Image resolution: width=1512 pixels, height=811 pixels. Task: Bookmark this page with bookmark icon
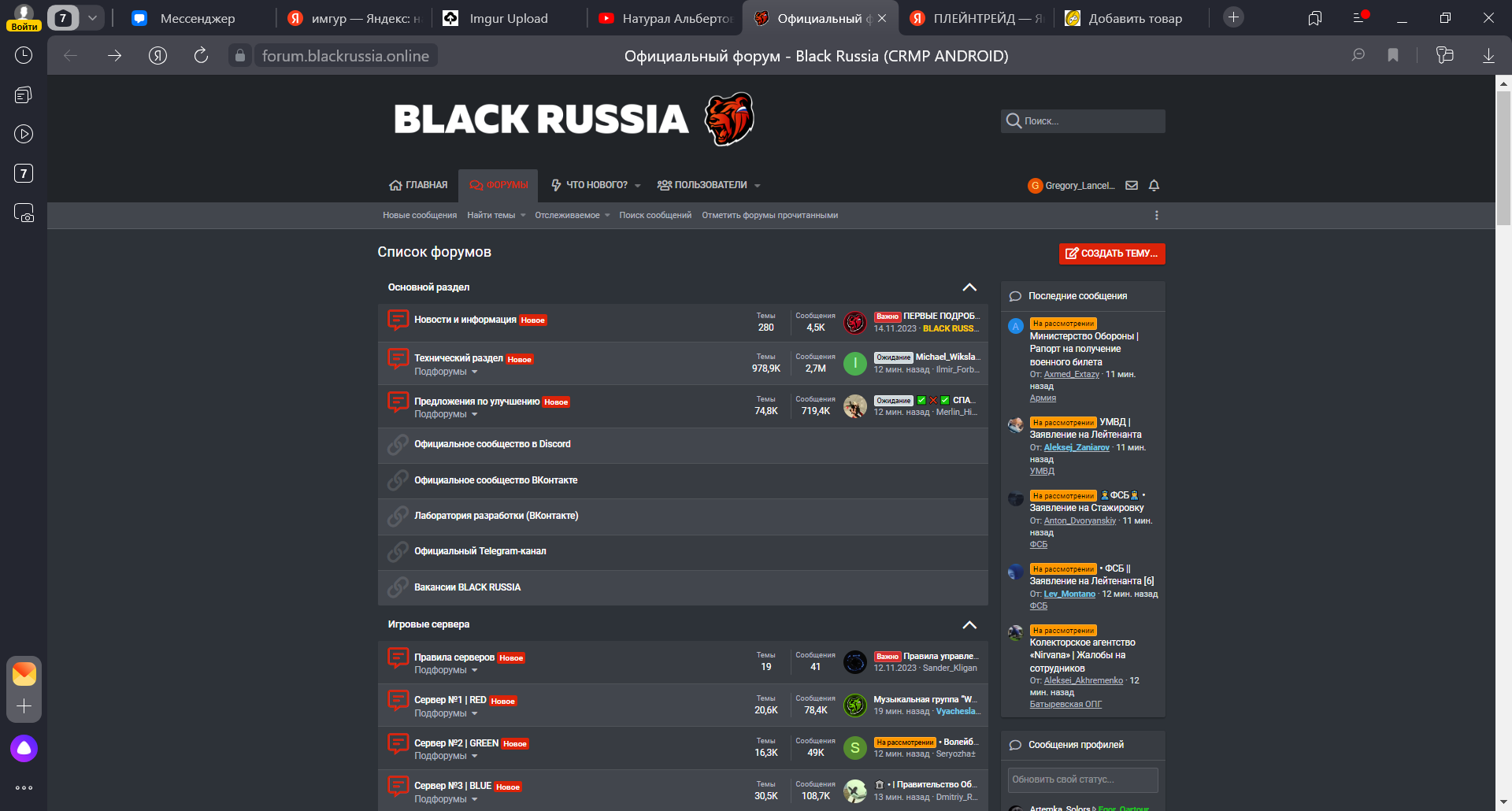(x=1393, y=55)
